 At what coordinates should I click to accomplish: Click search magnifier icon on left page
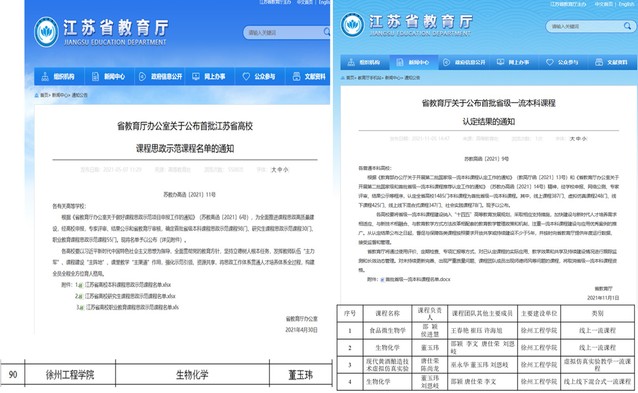(326, 32)
